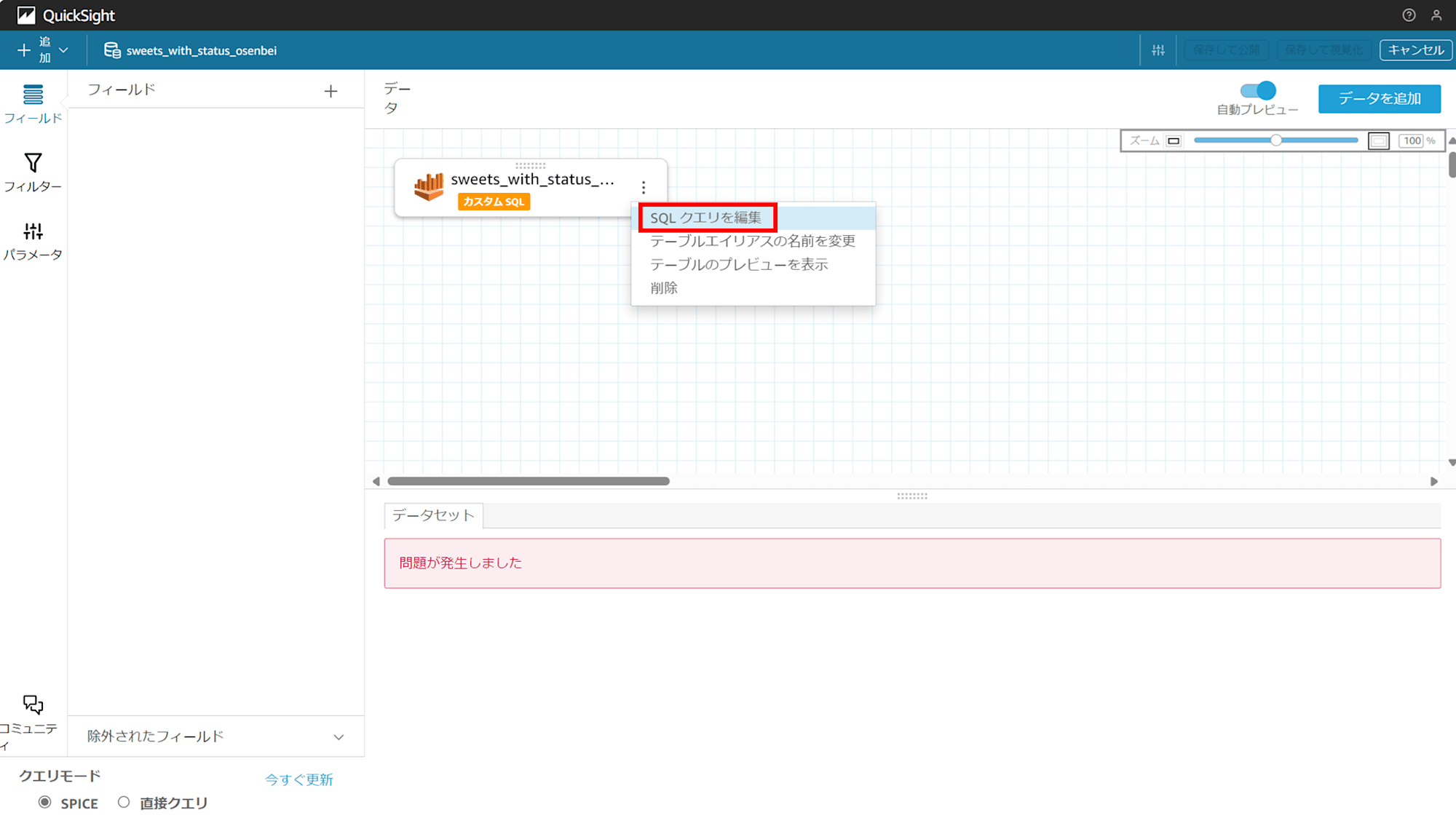
Task: Click the データを追加 button
Action: pyautogui.click(x=1380, y=98)
